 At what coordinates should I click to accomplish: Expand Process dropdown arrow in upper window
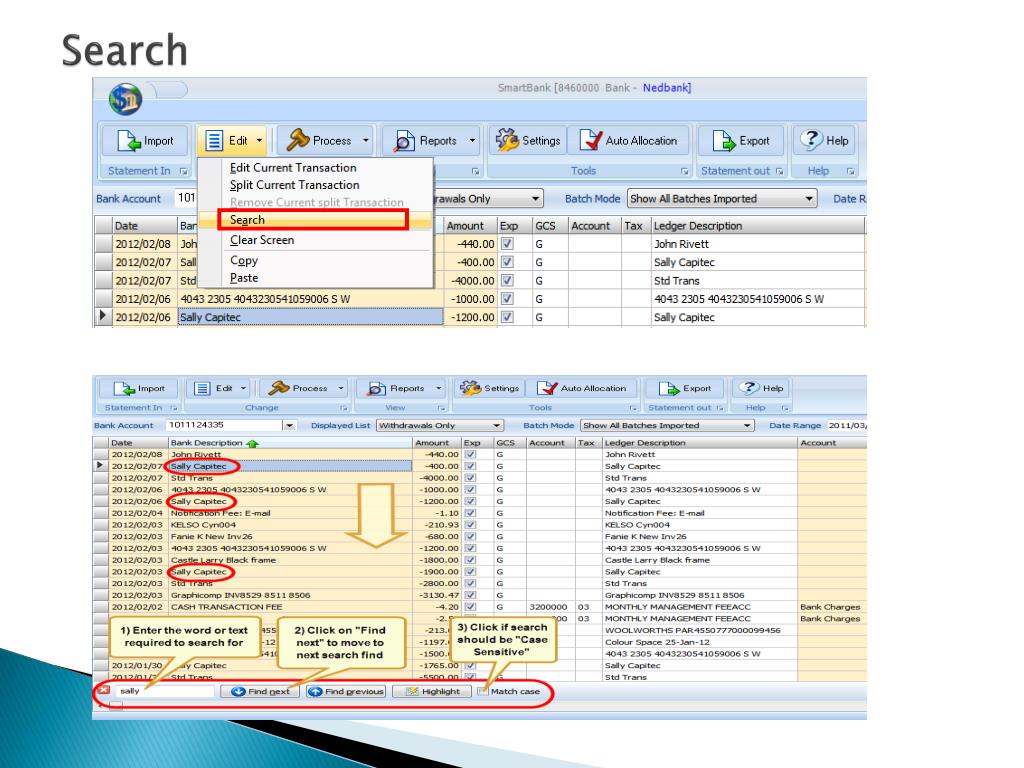[x=366, y=140]
